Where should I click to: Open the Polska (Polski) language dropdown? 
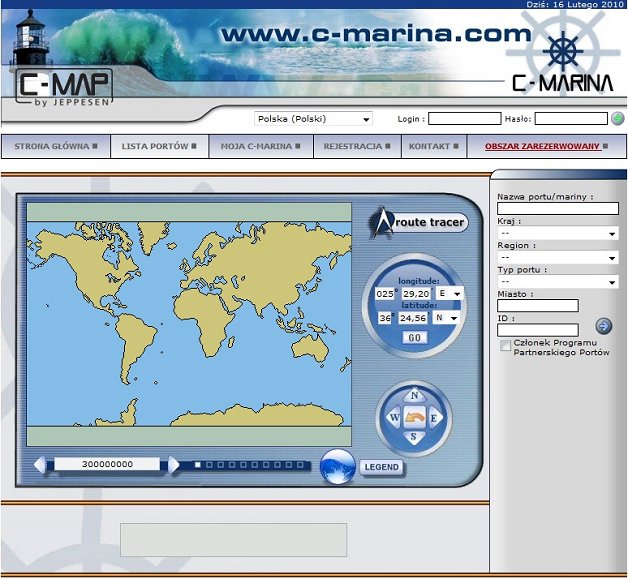pos(313,119)
